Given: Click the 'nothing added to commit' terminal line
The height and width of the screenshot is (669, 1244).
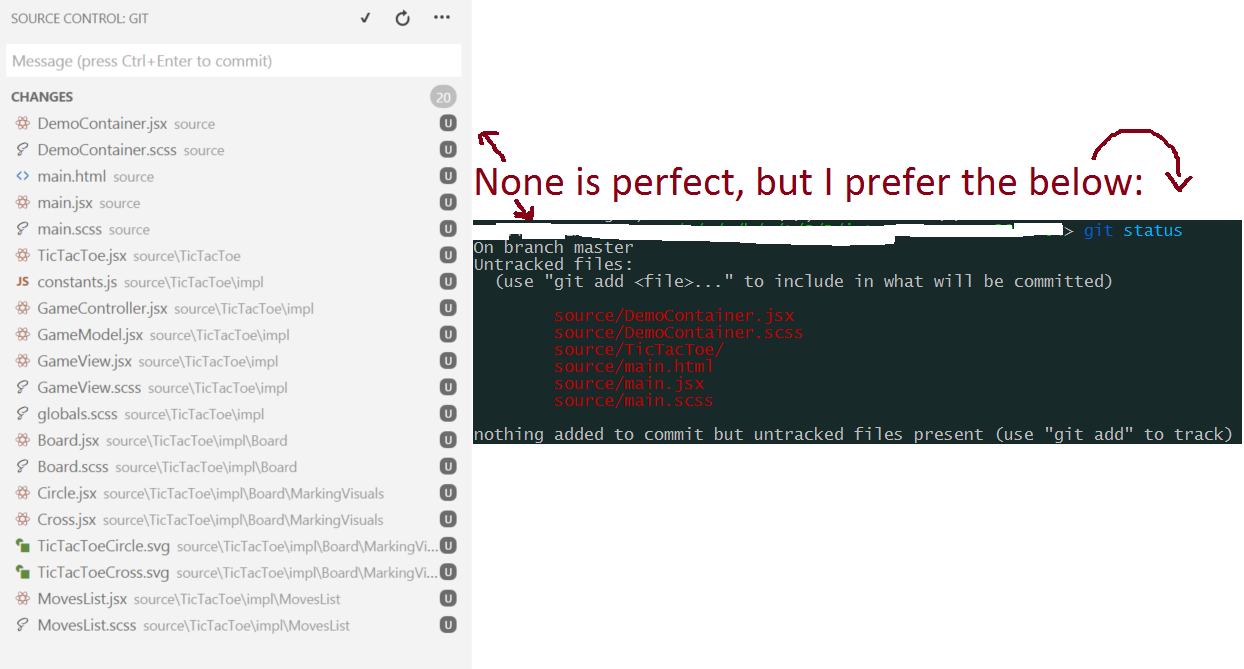Looking at the screenshot, I should point(853,434).
